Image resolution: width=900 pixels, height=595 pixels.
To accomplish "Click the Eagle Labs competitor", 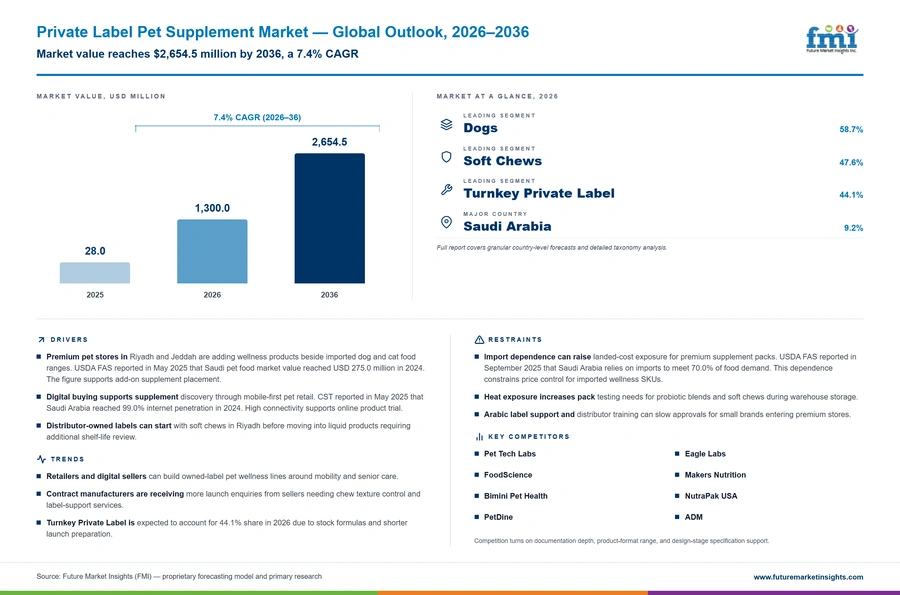I will click(705, 454).
